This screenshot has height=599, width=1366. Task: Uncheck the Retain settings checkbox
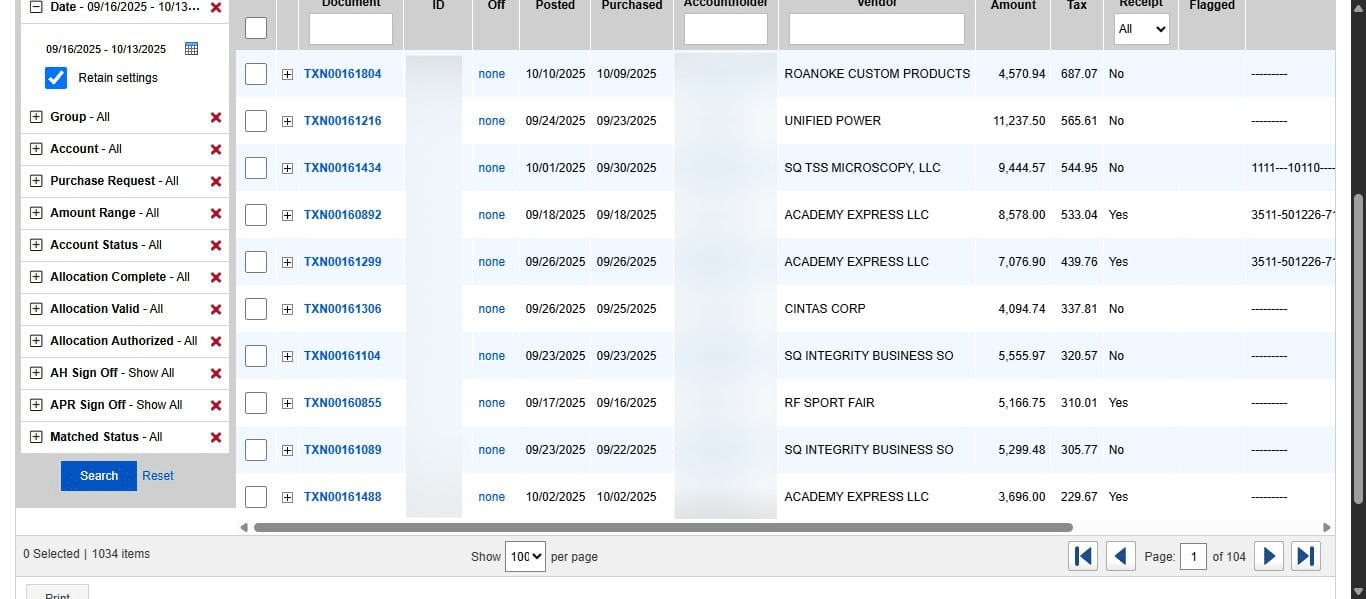coord(55,77)
